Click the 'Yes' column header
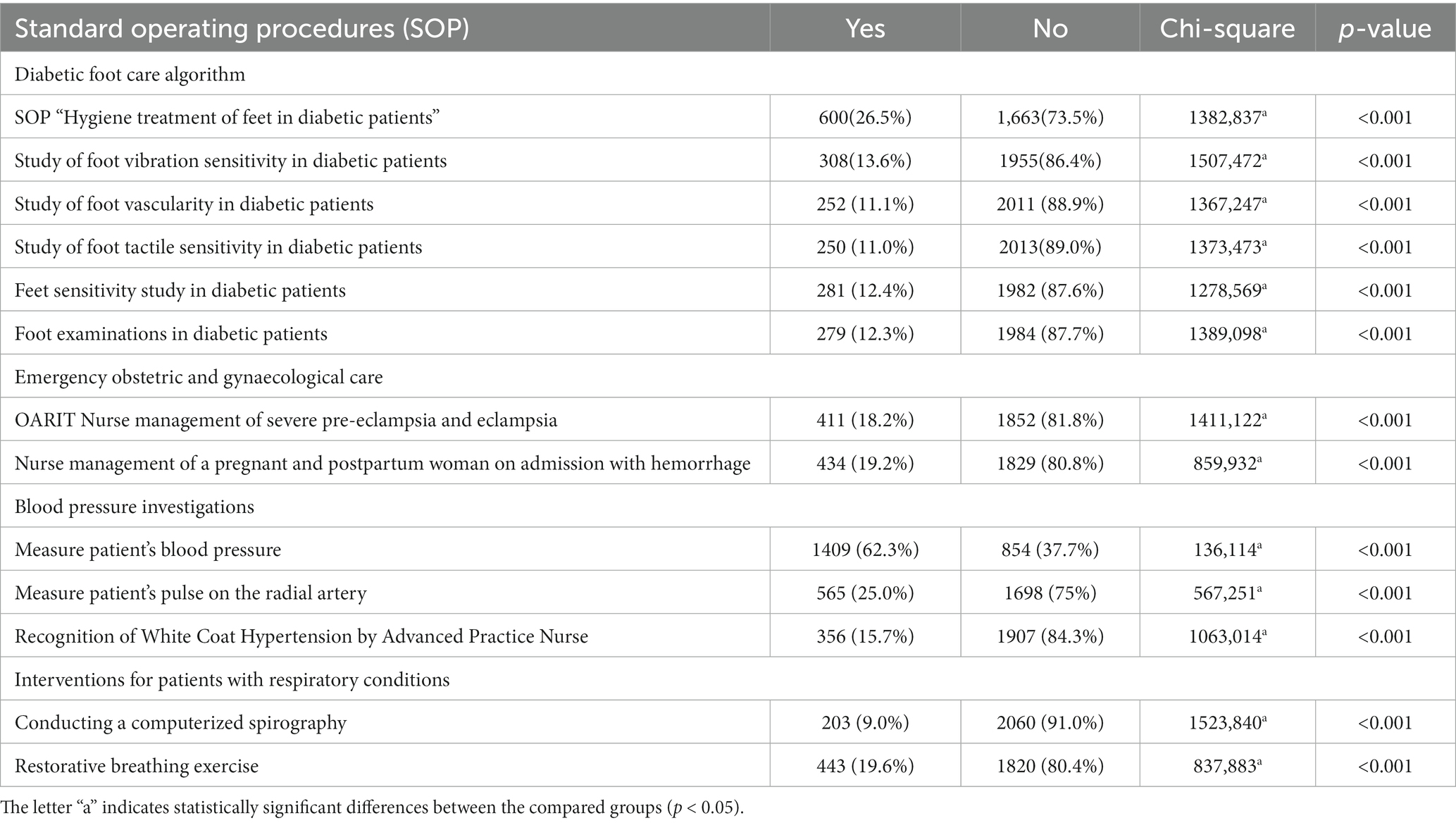Viewport: 1456px width, 823px height. coord(864,28)
